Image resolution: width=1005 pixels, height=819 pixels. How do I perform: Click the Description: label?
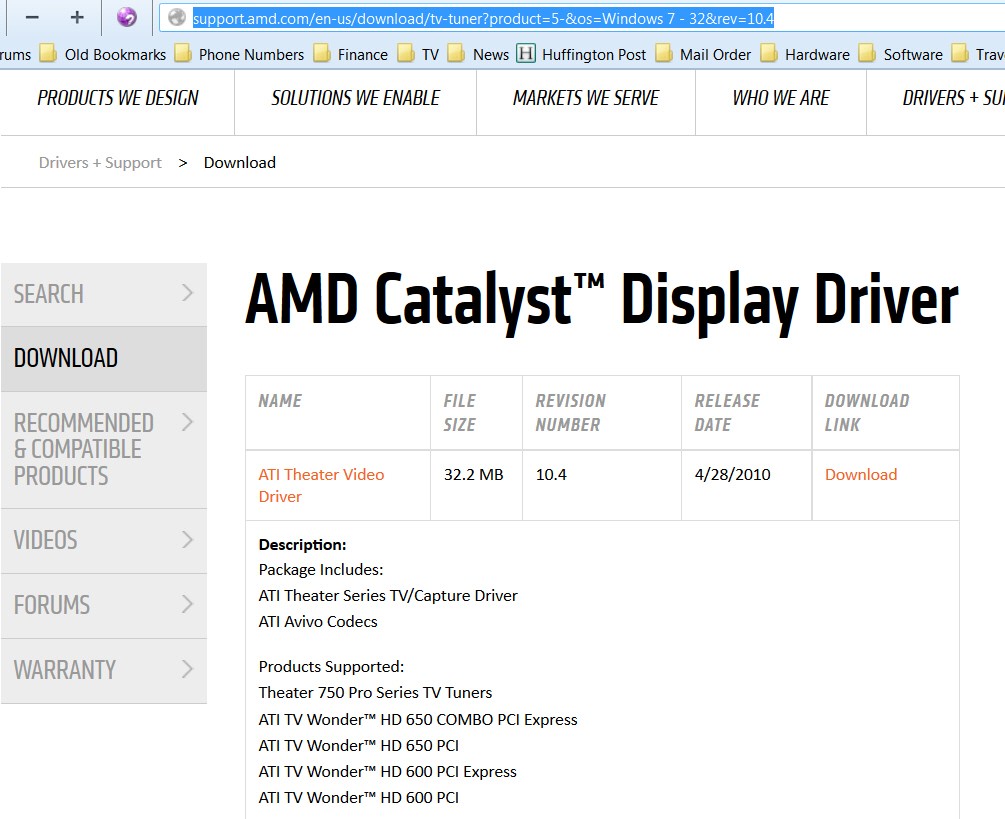pos(303,545)
